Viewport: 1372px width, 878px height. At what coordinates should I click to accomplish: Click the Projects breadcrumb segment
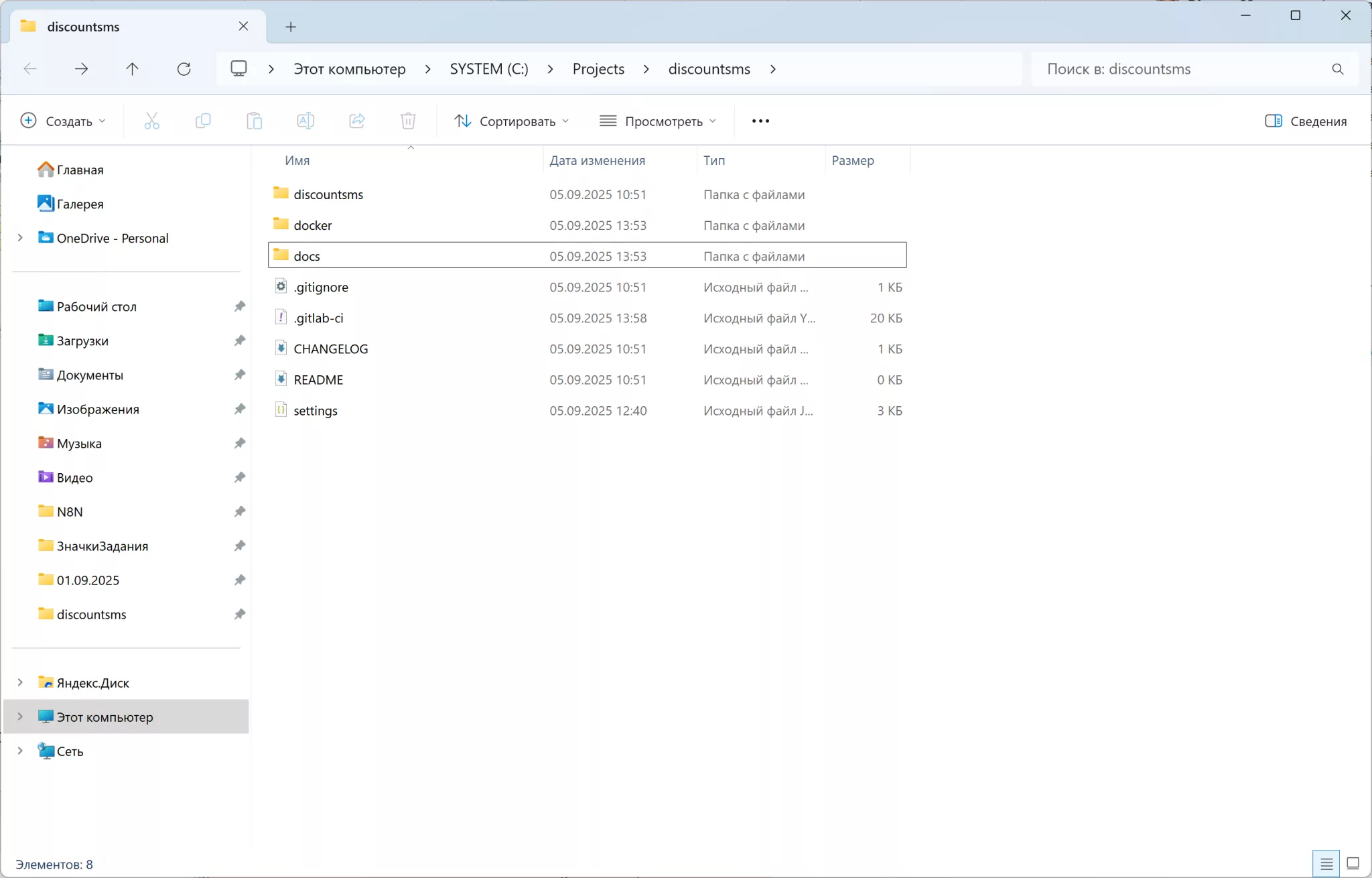[598, 69]
